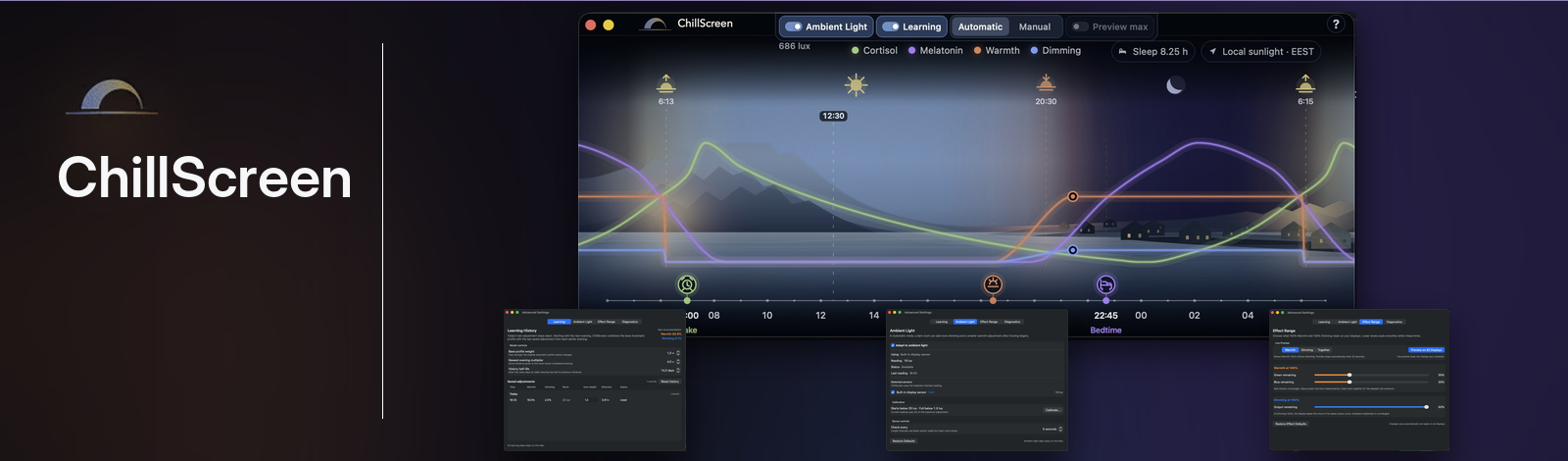Open Ambient Light tab in the Learning History window
The height and width of the screenshot is (461, 1568).
click(x=583, y=322)
